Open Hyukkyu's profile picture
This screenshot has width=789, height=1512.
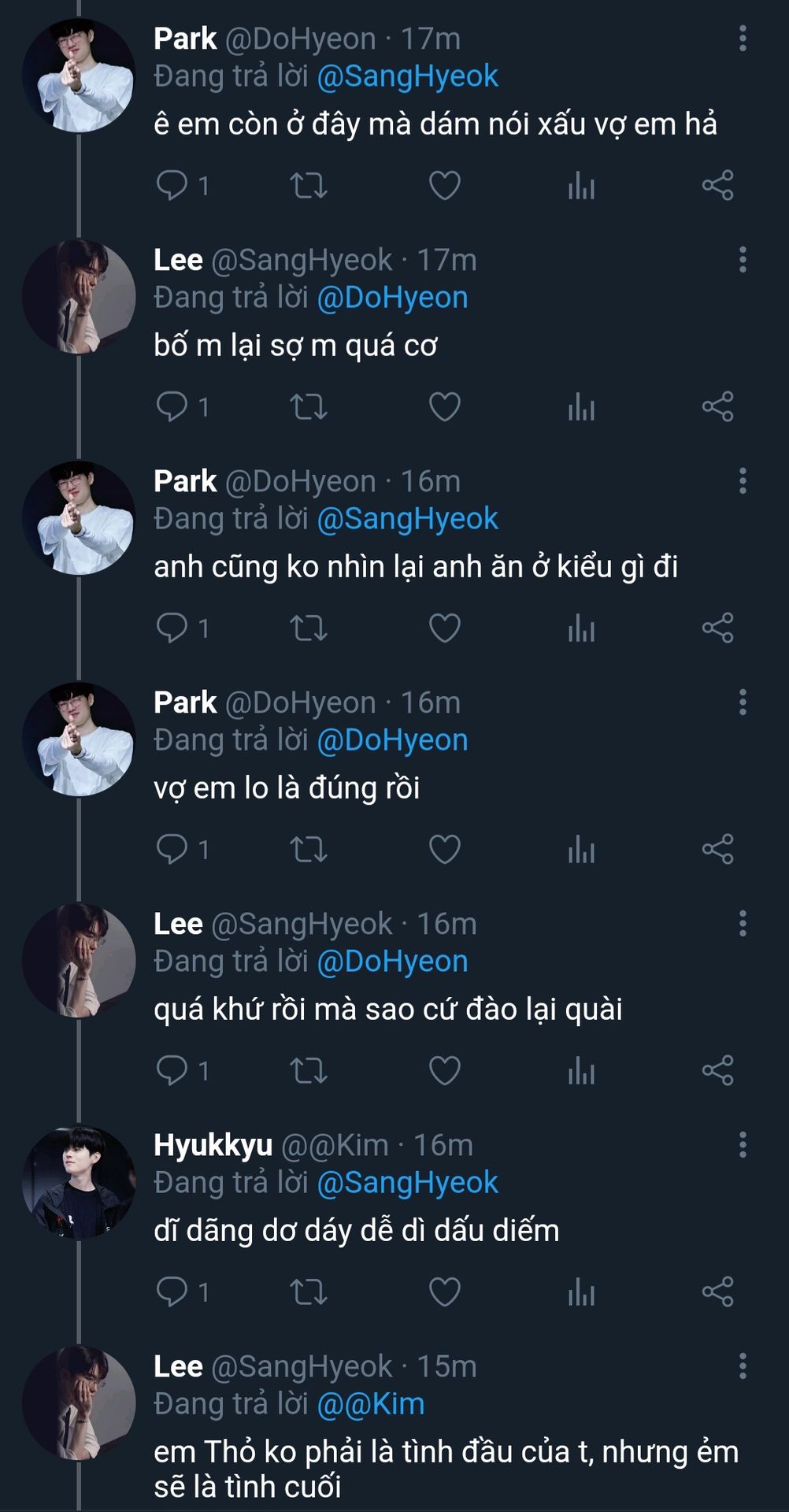point(79,1182)
